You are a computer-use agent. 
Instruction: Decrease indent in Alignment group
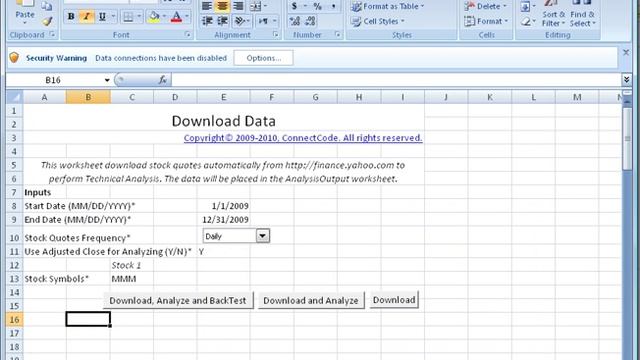point(207,21)
